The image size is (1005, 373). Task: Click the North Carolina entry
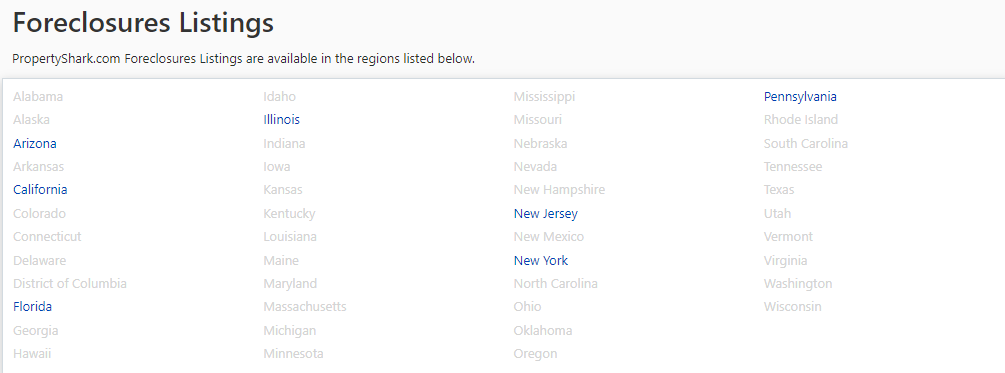pos(556,283)
